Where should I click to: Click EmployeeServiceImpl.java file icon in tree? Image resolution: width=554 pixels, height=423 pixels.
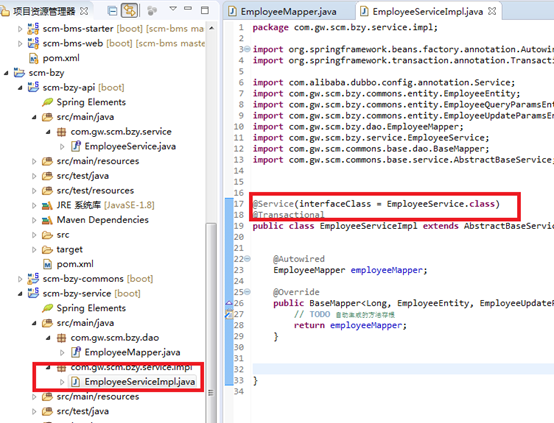pyautogui.click(x=76, y=382)
